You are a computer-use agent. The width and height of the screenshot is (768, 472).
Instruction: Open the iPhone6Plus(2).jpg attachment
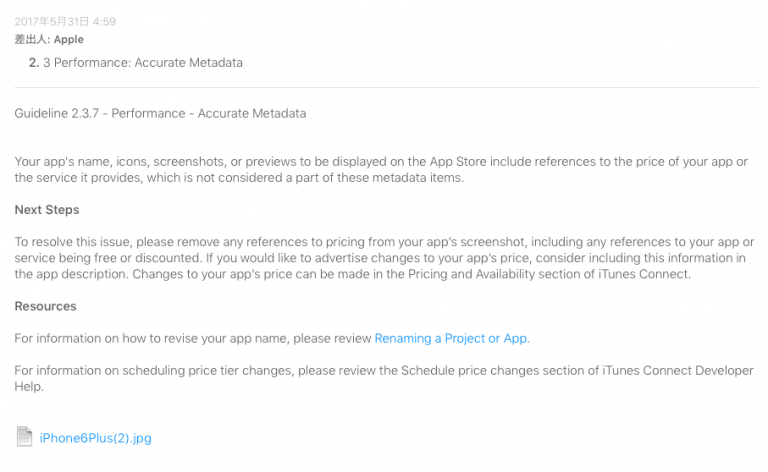click(95, 437)
